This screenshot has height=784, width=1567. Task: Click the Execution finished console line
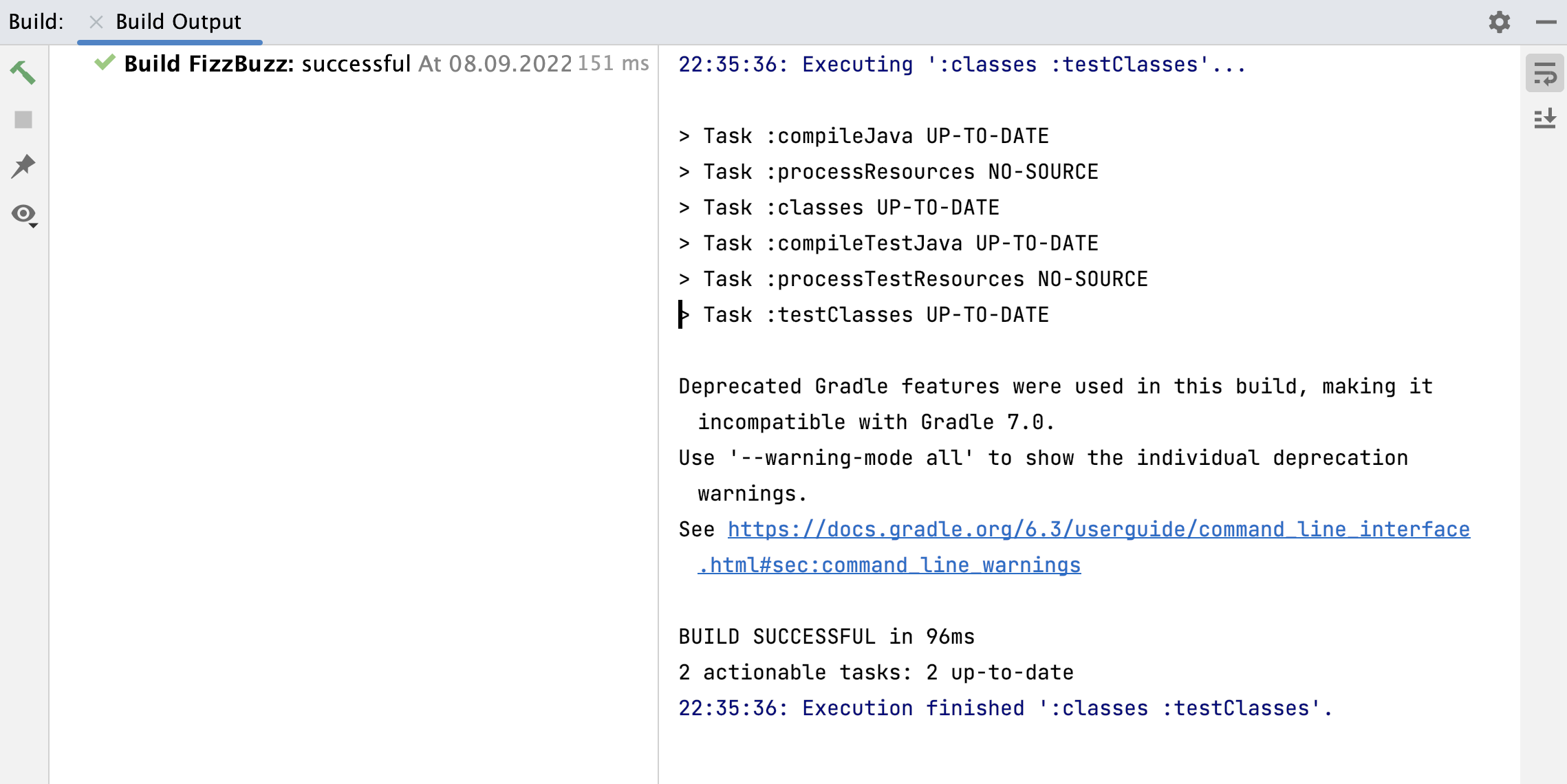click(1005, 708)
